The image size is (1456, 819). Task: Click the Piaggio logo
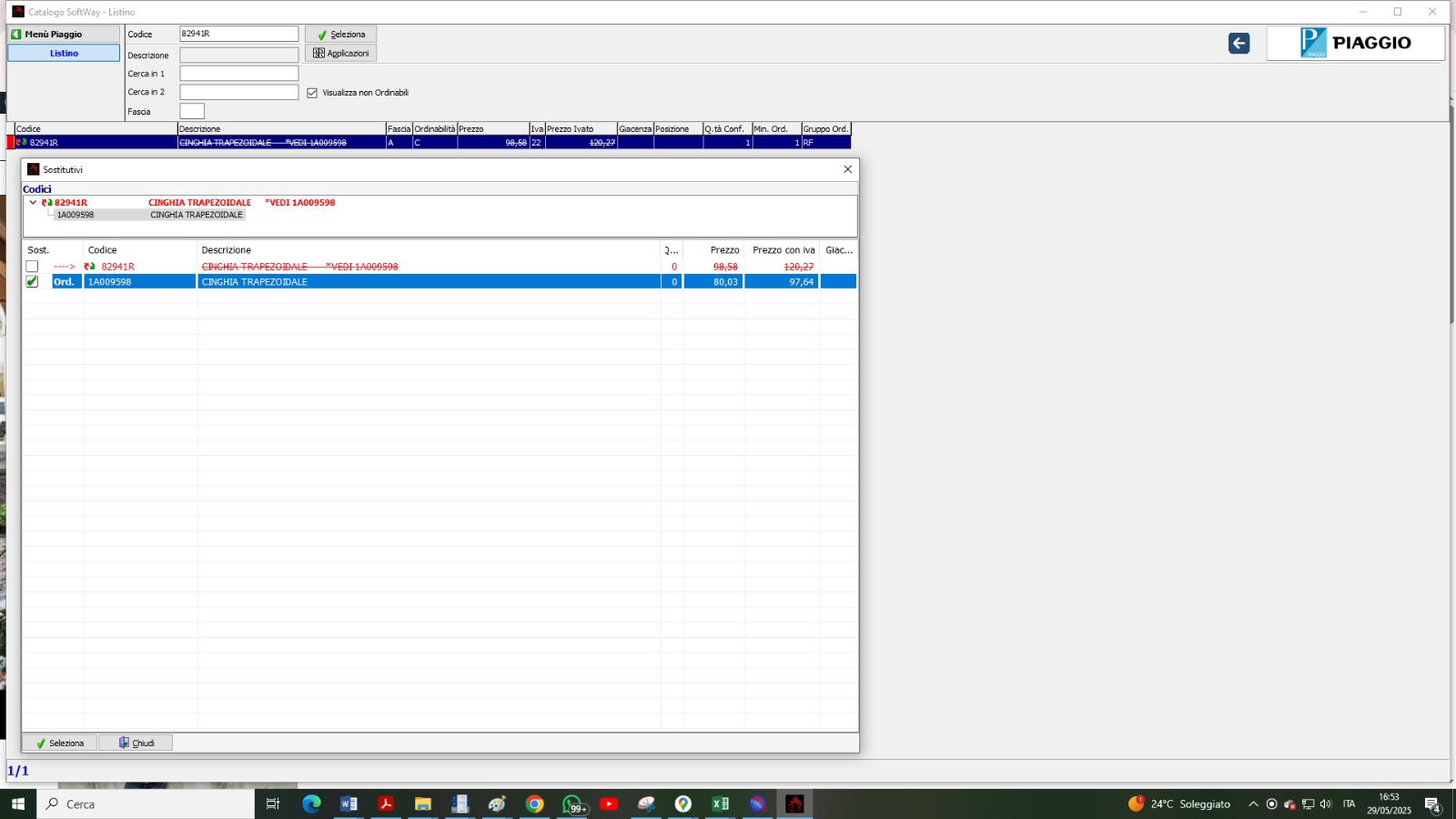coord(1355,43)
